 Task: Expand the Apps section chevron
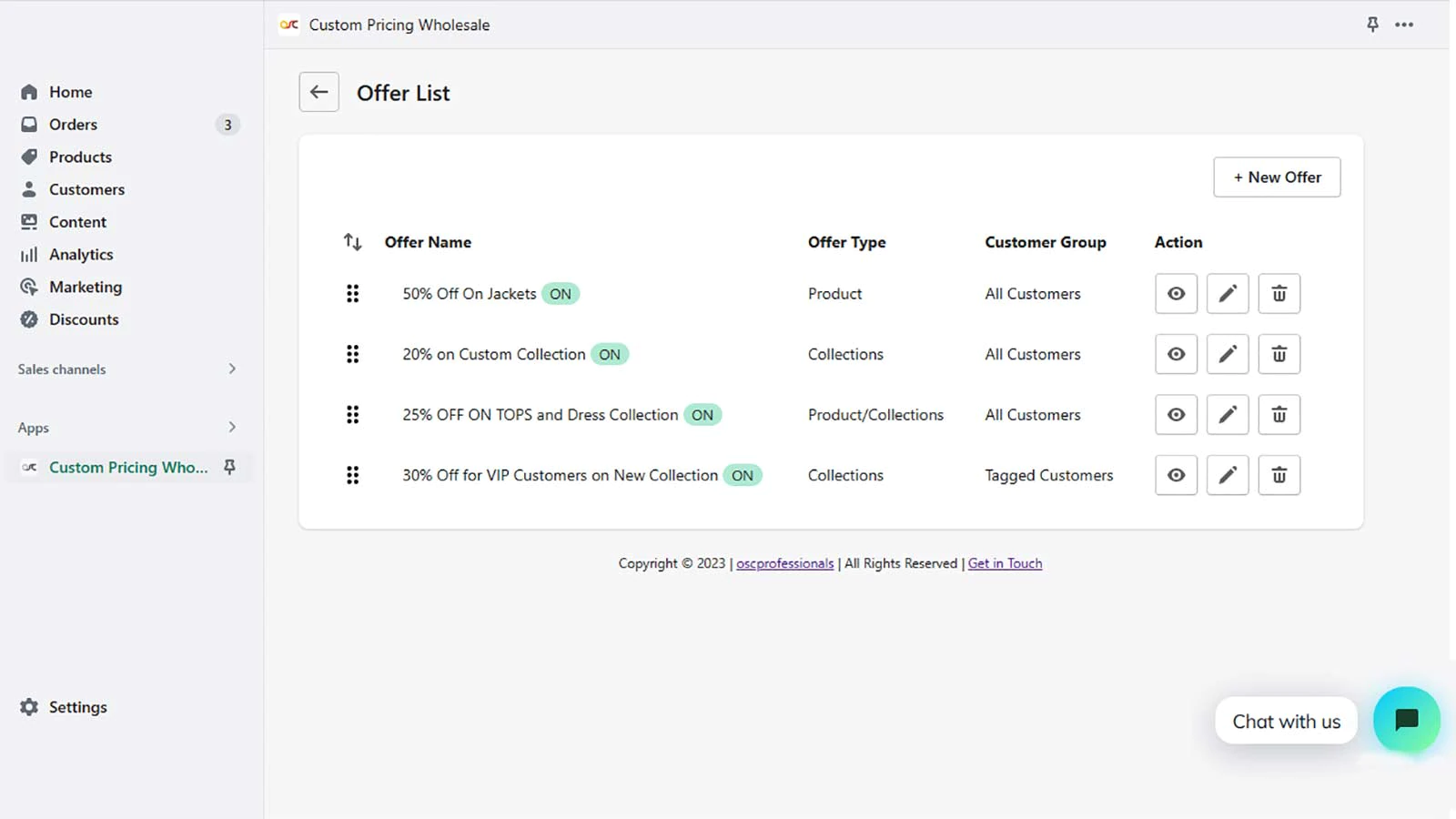pos(232,427)
